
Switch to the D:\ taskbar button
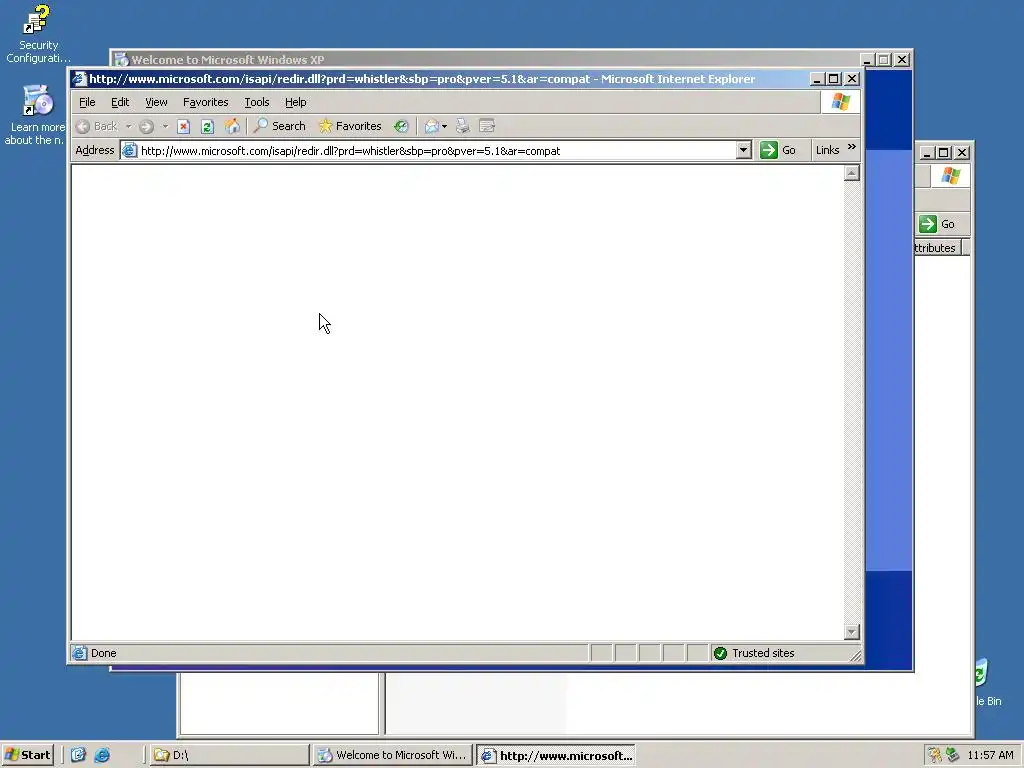pyautogui.click(x=229, y=755)
